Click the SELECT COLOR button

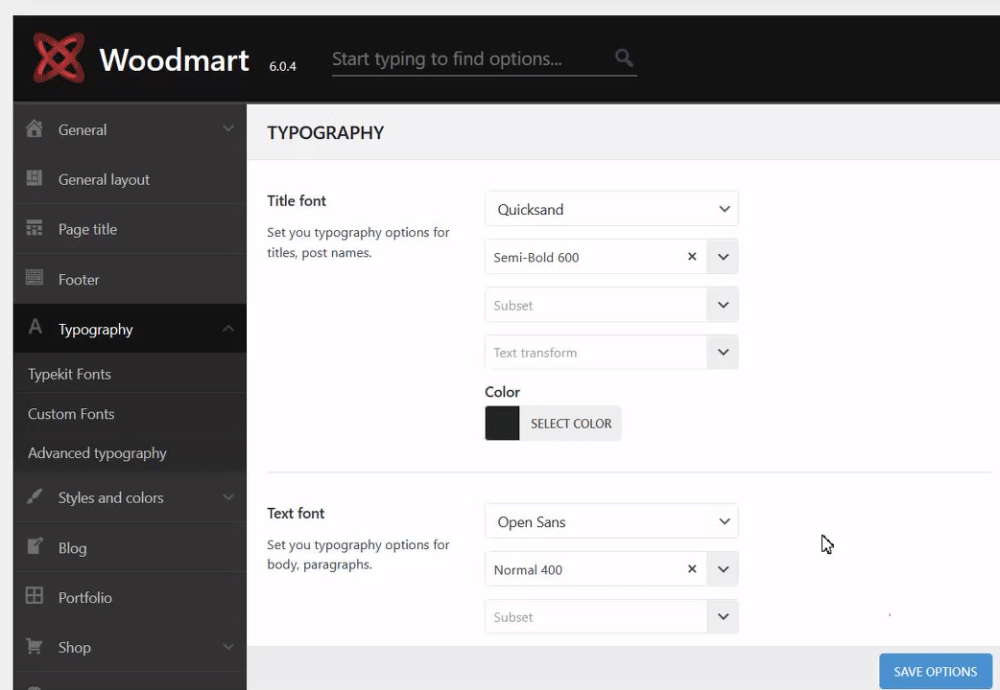[x=571, y=423]
